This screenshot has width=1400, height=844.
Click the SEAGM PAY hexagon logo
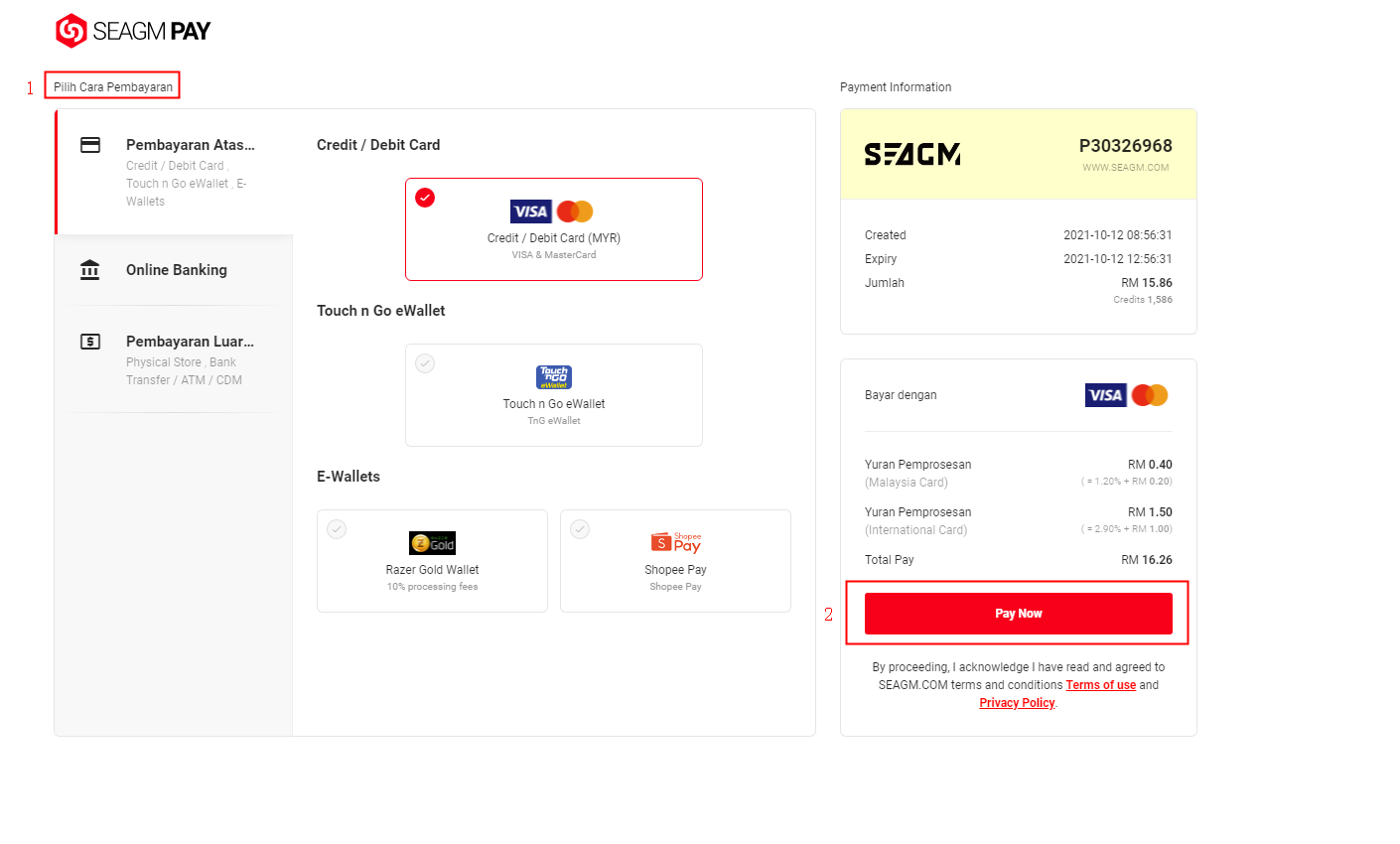tap(71, 31)
